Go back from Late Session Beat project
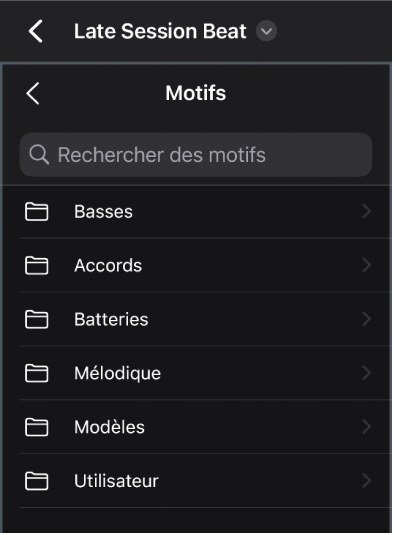This screenshot has height=535, width=394. (x=36, y=31)
